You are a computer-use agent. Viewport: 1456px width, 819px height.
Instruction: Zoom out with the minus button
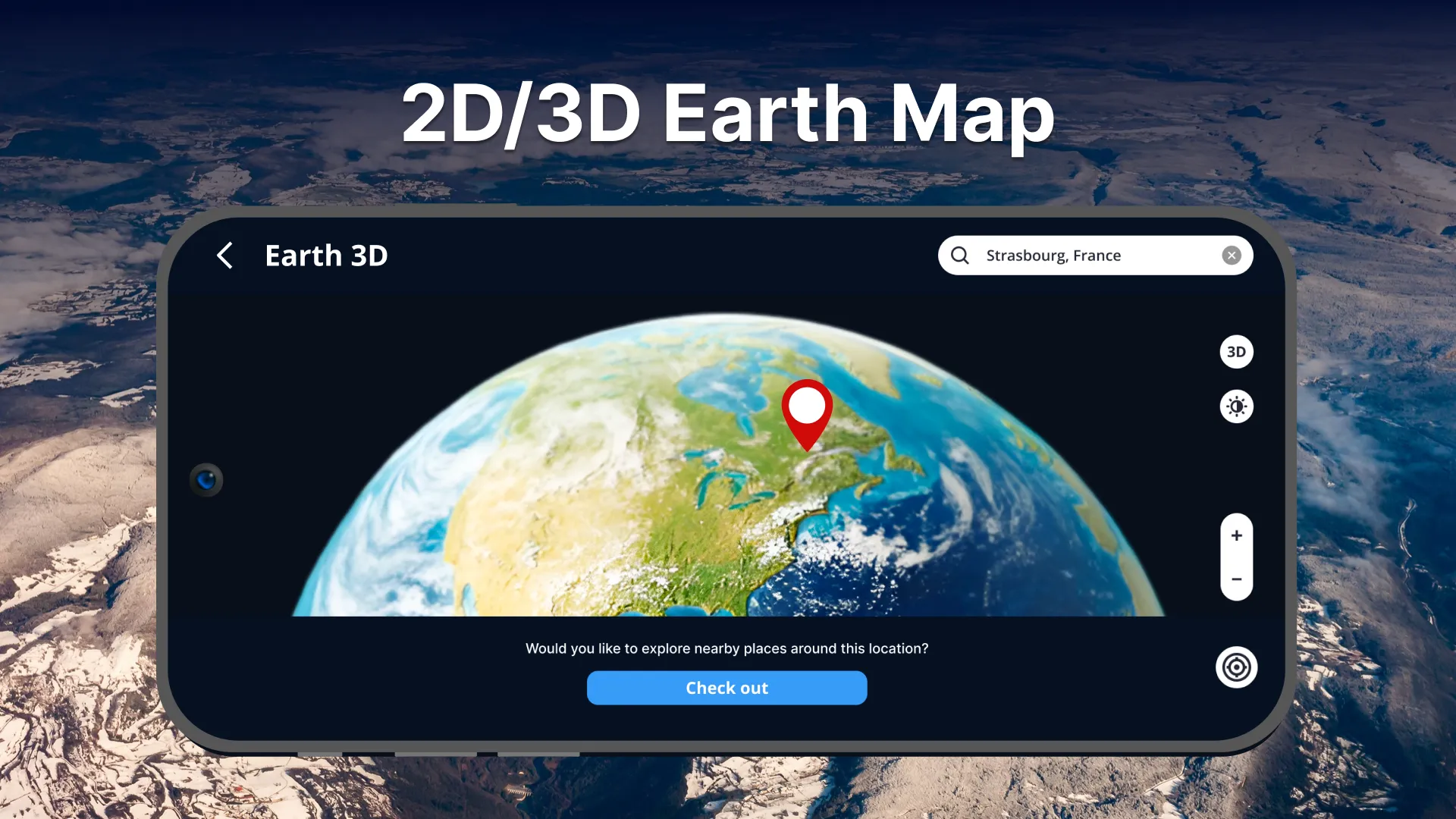click(x=1236, y=579)
